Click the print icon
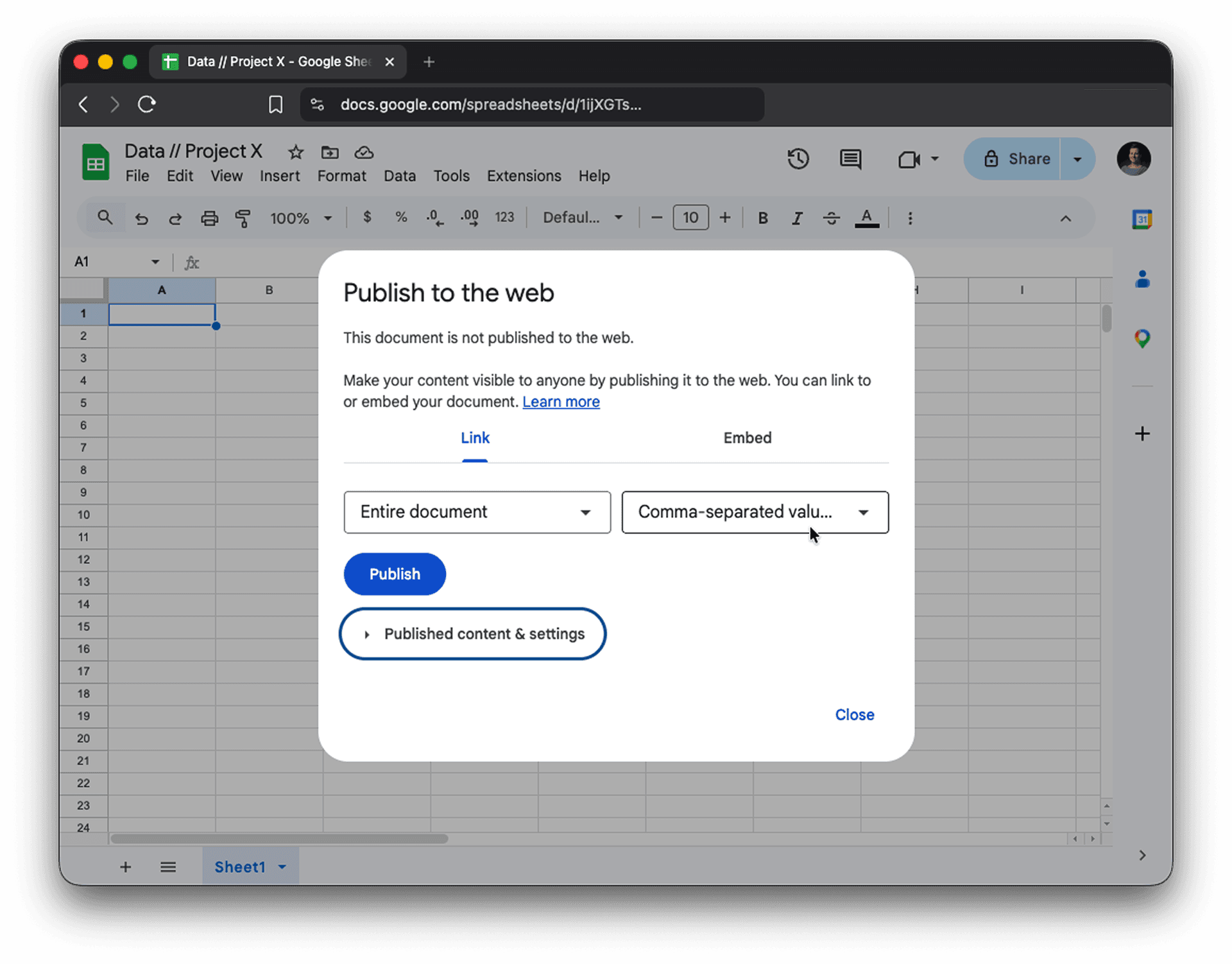The image size is (1232, 964). click(x=209, y=218)
